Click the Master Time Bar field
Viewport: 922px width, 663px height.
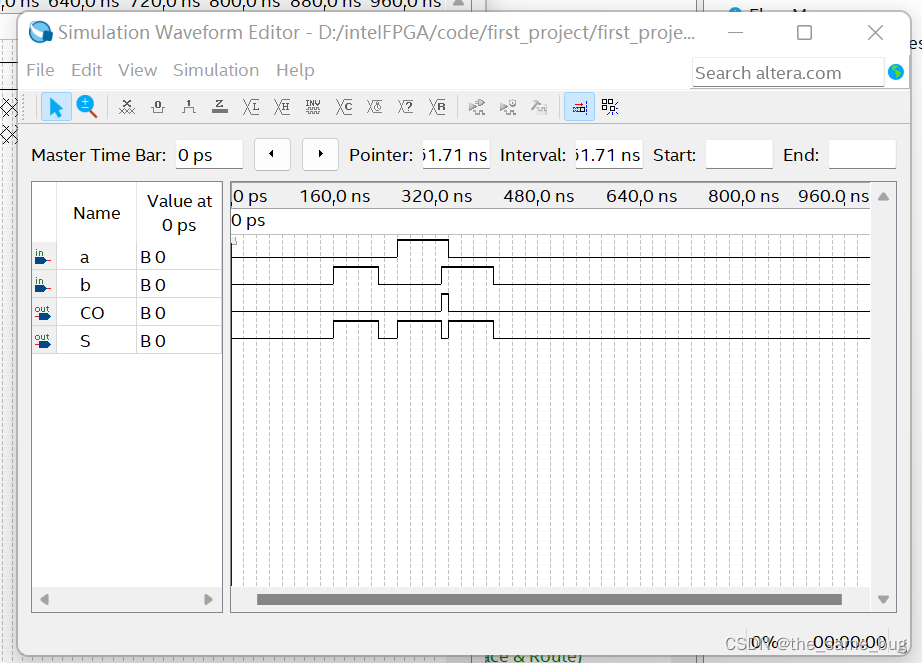pyautogui.click(x=209, y=155)
